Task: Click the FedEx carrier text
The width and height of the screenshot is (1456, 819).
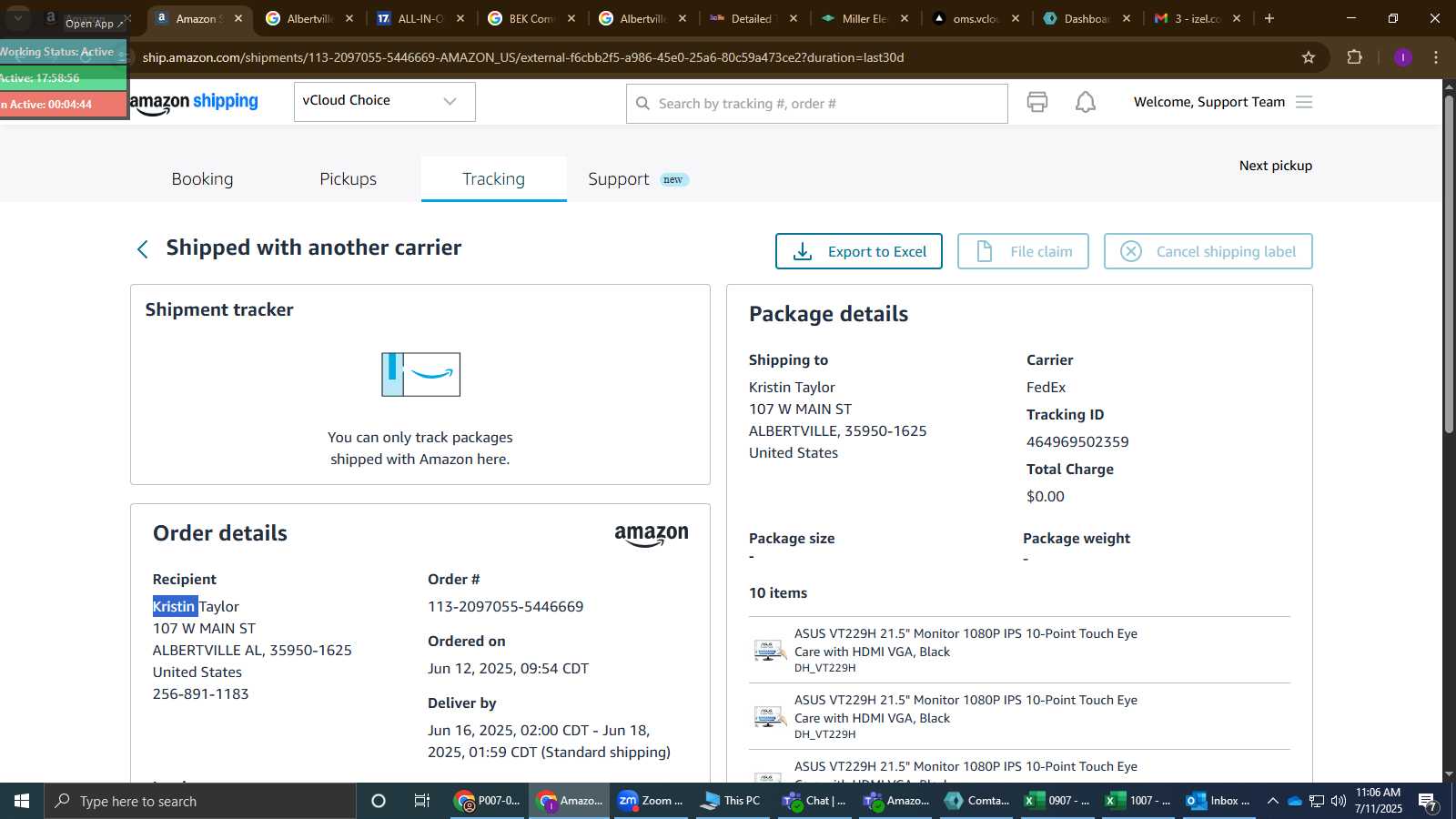Action: (x=1046, y=387)
